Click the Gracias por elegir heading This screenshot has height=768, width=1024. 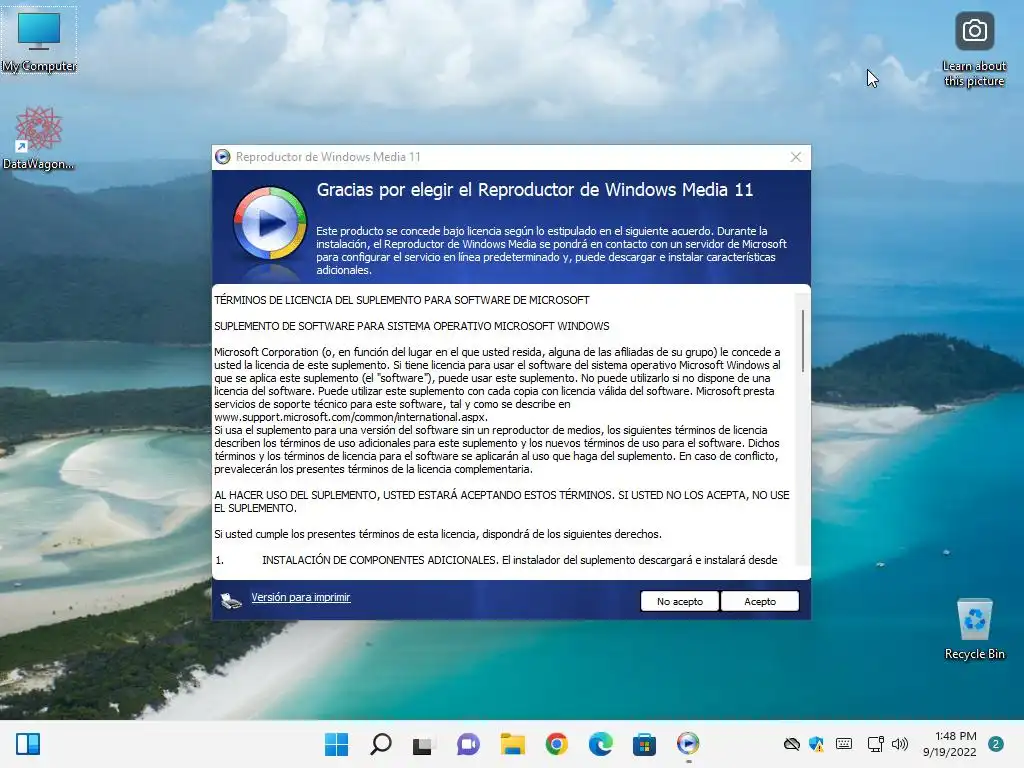pos(534,190)
